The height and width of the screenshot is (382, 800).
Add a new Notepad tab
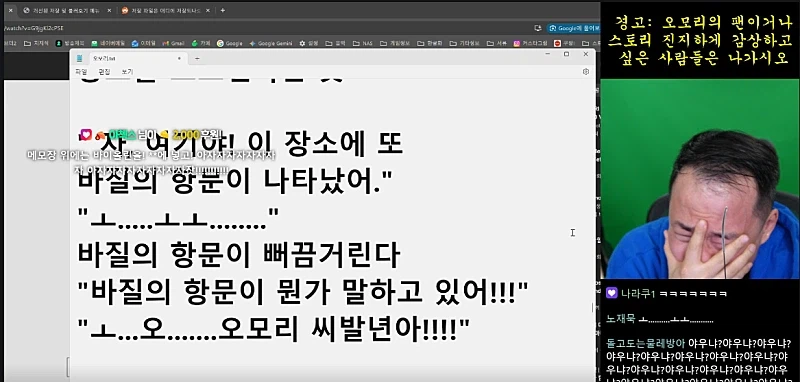coord(197,59)
